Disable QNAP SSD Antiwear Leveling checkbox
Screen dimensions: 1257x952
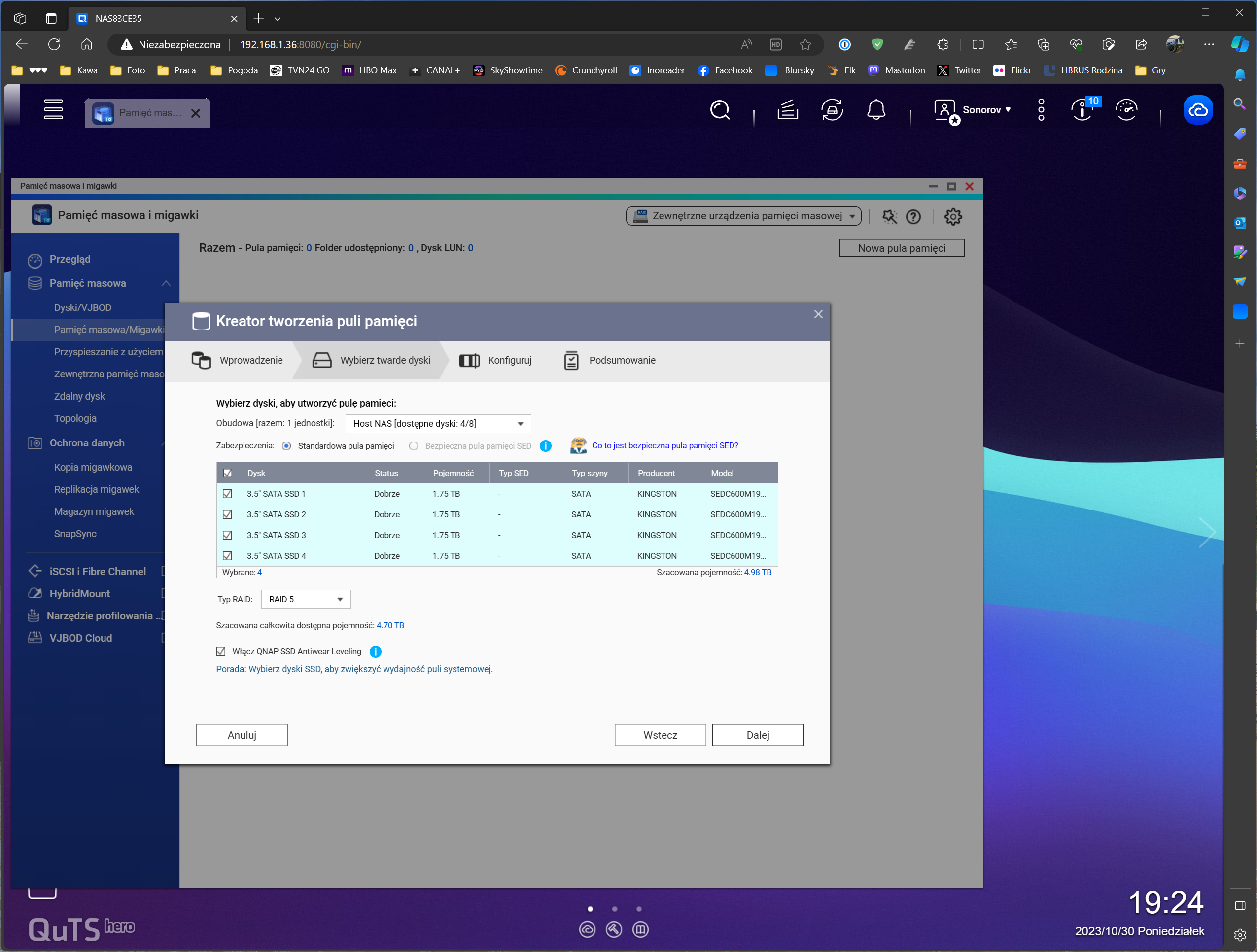[221, 651]
